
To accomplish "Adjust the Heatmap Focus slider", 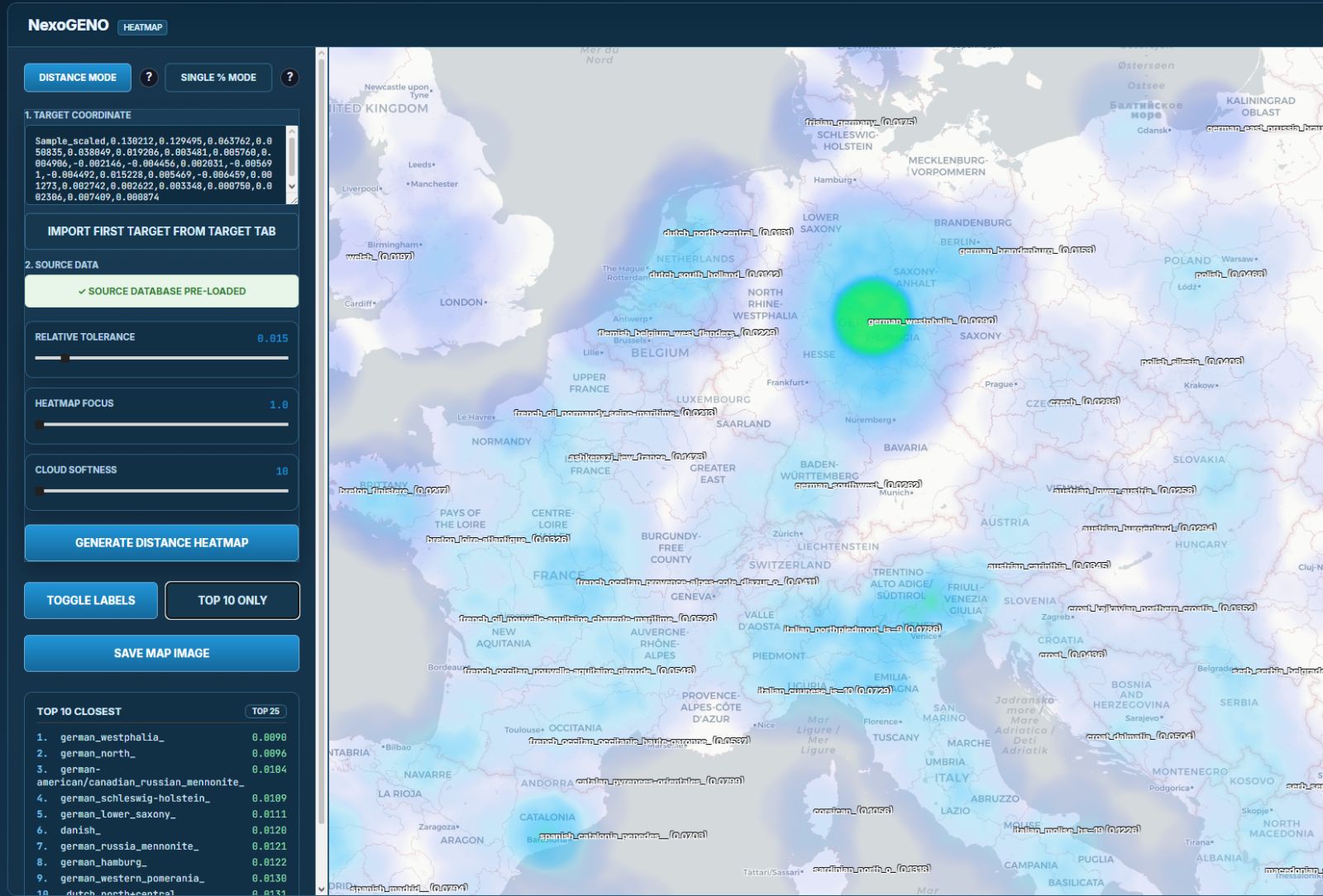I will coord(161,424).
